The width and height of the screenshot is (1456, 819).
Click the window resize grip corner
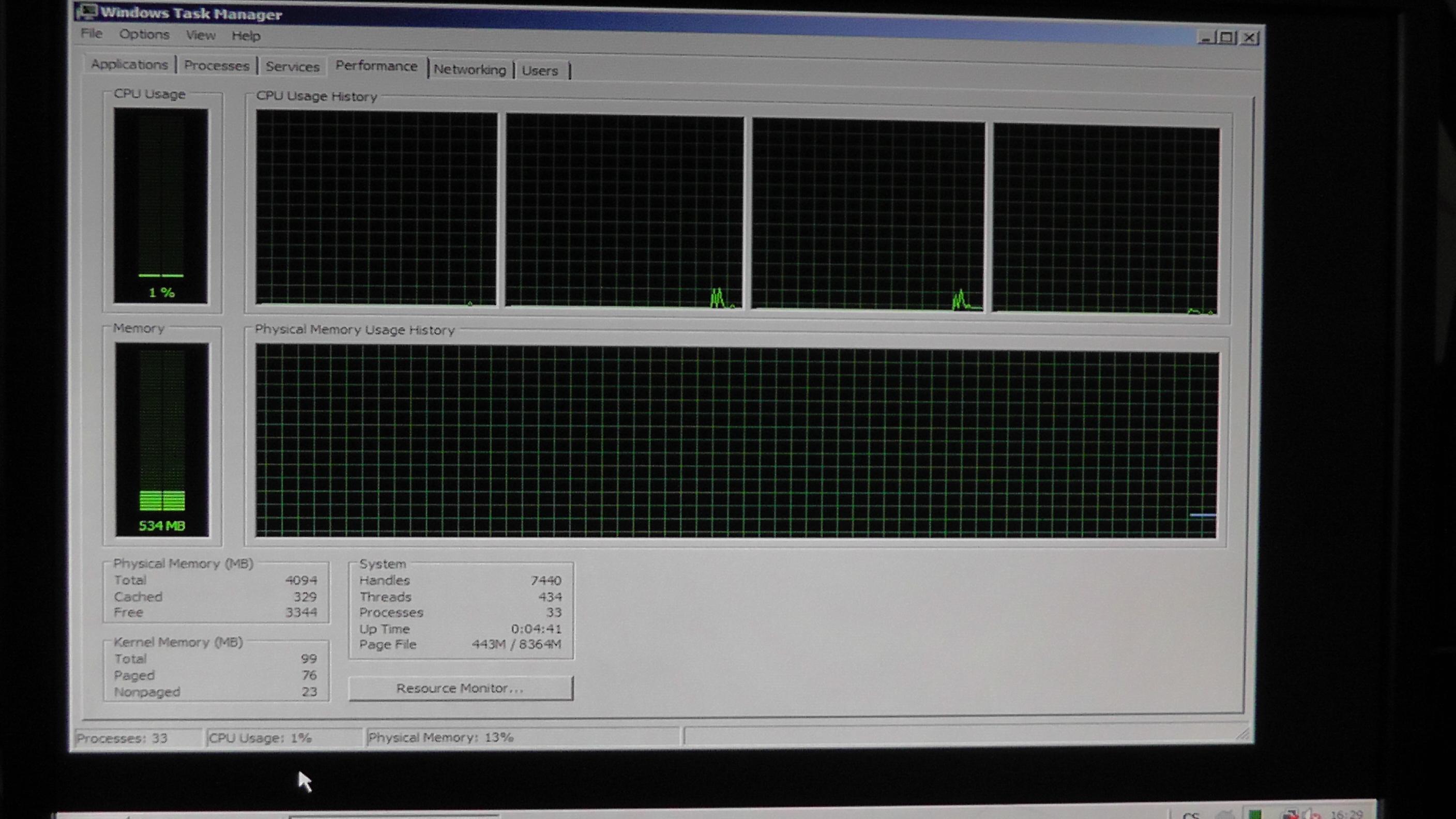click(x=1242, y=734)
